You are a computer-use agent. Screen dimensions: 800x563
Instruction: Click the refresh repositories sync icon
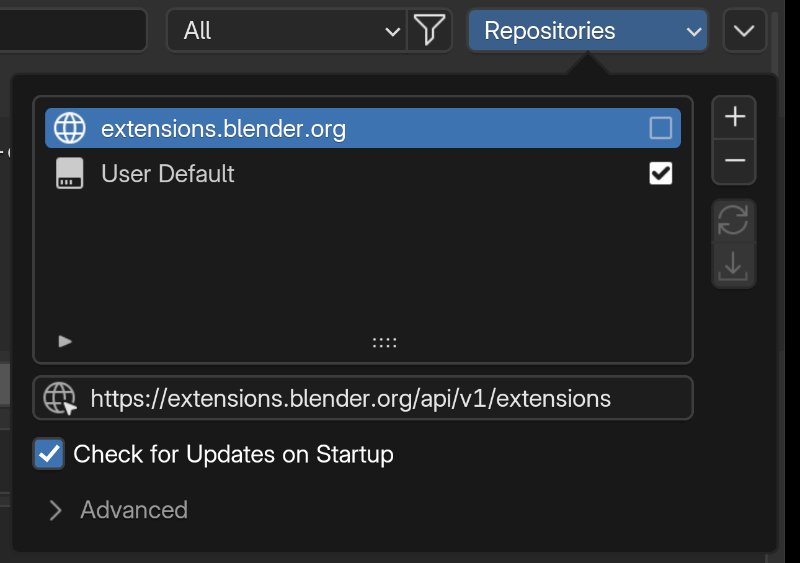click(733, 221)
